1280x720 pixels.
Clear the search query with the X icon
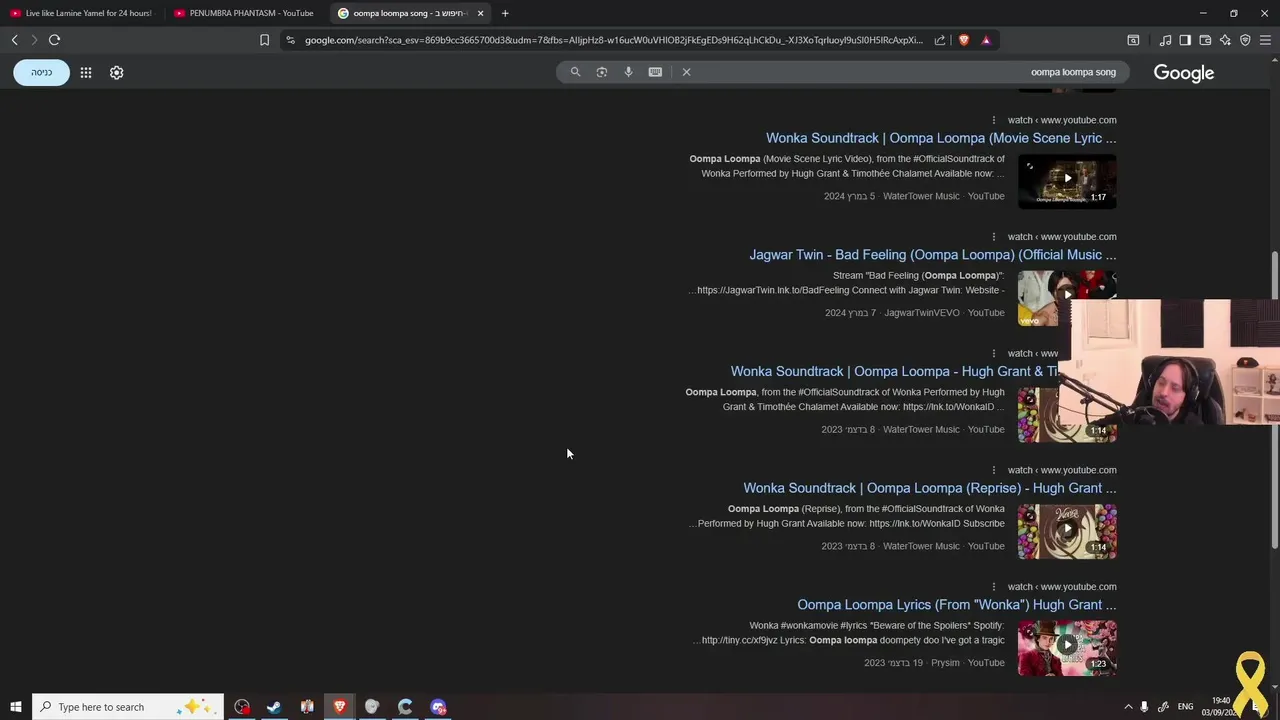[x=686, y=72]
